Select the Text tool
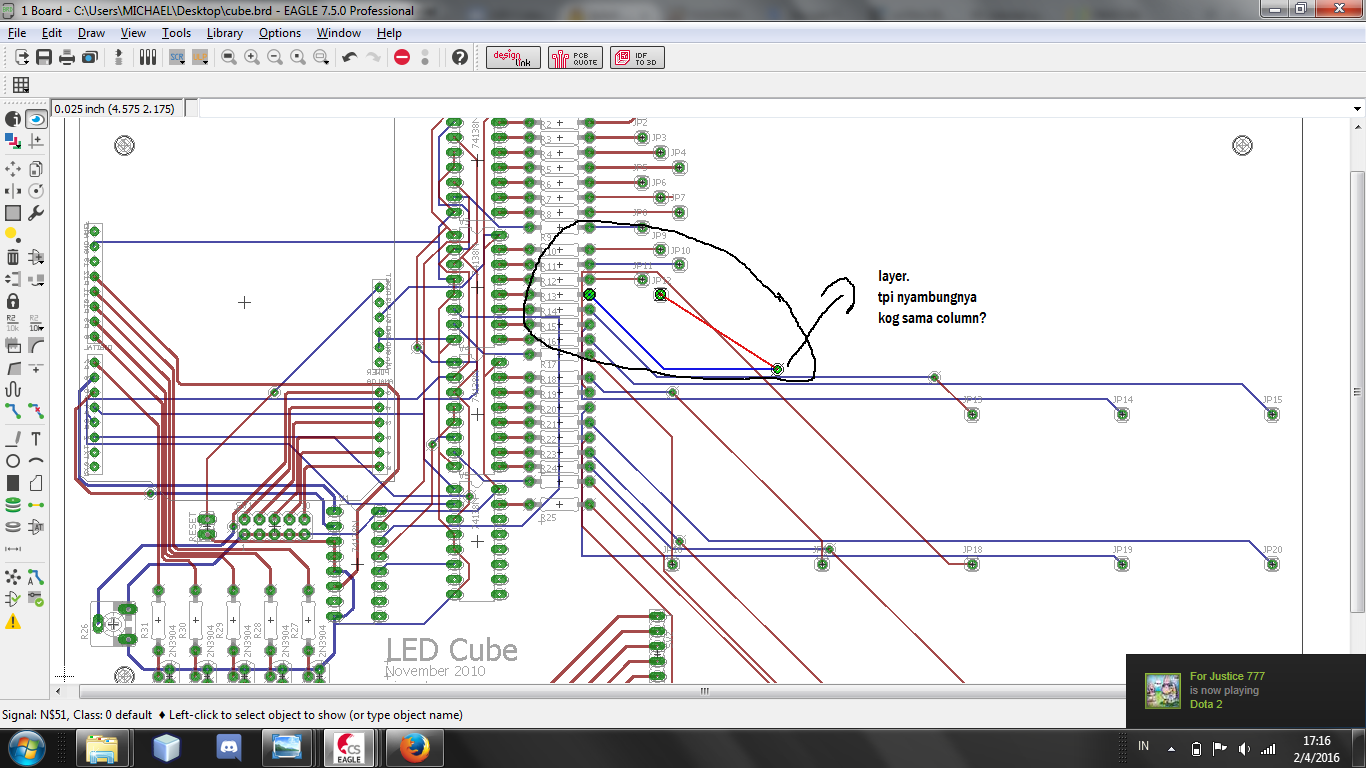Image resolution: width=1368 pixels, height=768 pixels. point(36,438)
